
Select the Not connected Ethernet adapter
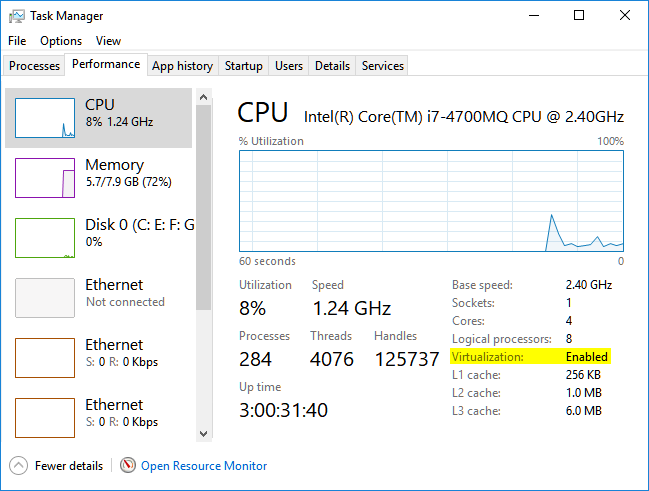(99, 298)
